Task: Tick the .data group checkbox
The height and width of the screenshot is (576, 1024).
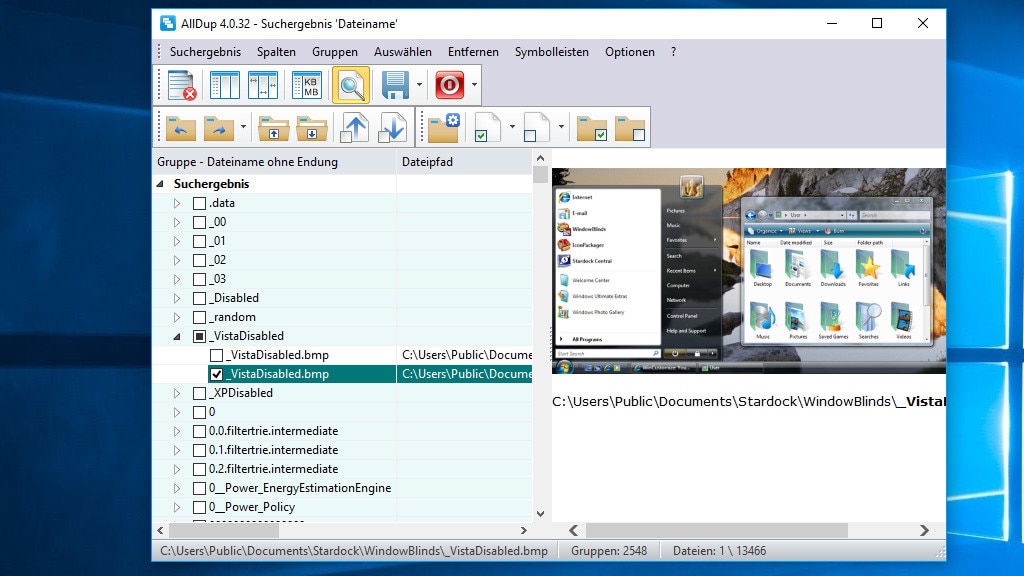Action: point(200,203)
